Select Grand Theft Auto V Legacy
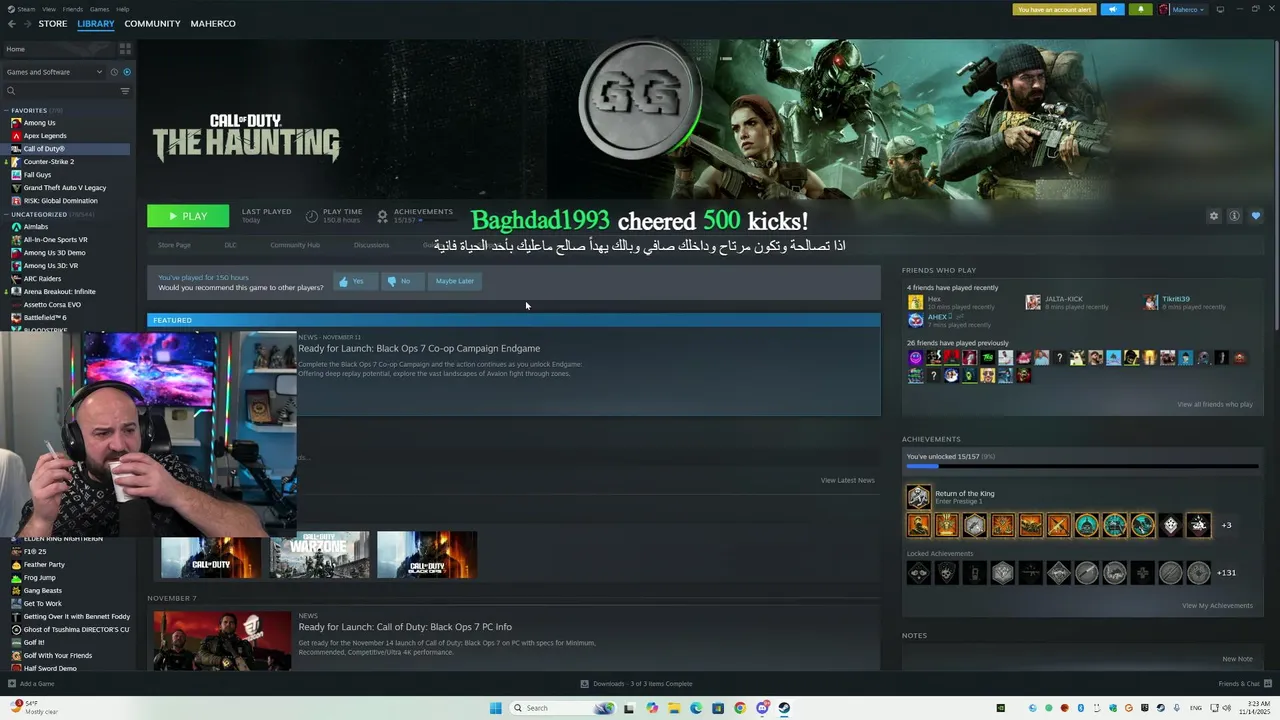 tap(64, 188)
